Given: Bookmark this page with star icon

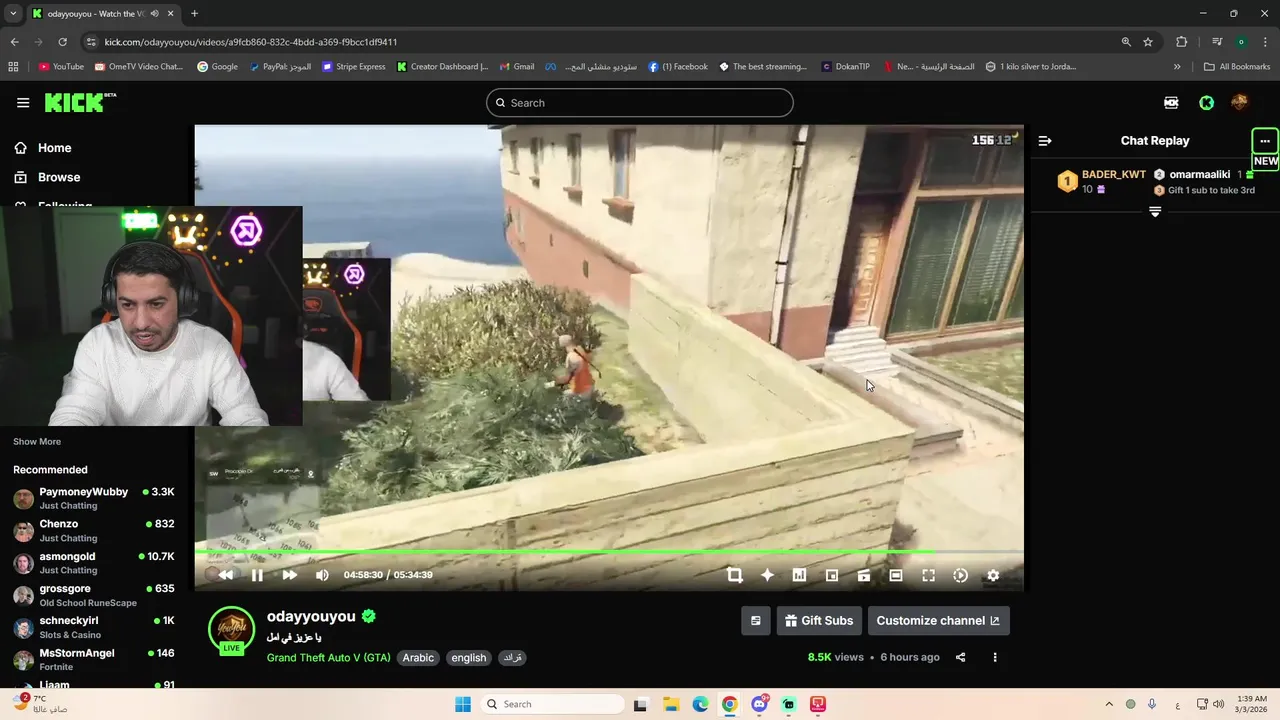Looking at the screenshot, I should pyautogui.click(x=1148, y=42).
